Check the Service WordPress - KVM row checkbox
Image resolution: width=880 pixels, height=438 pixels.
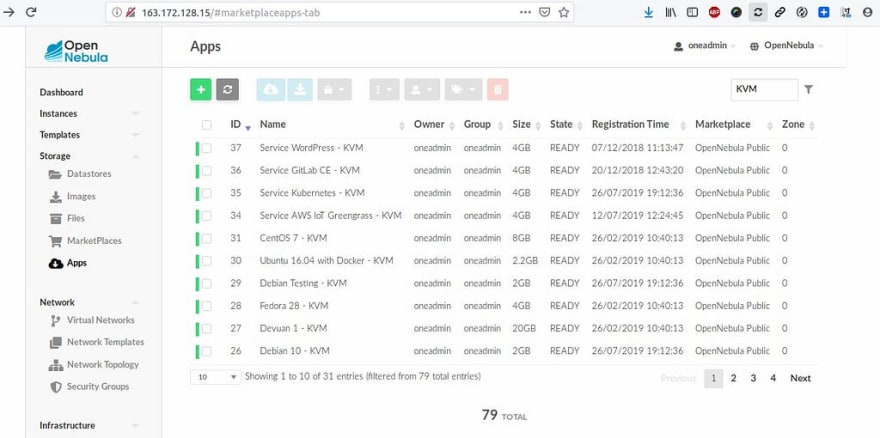click(x=207, y=148)
